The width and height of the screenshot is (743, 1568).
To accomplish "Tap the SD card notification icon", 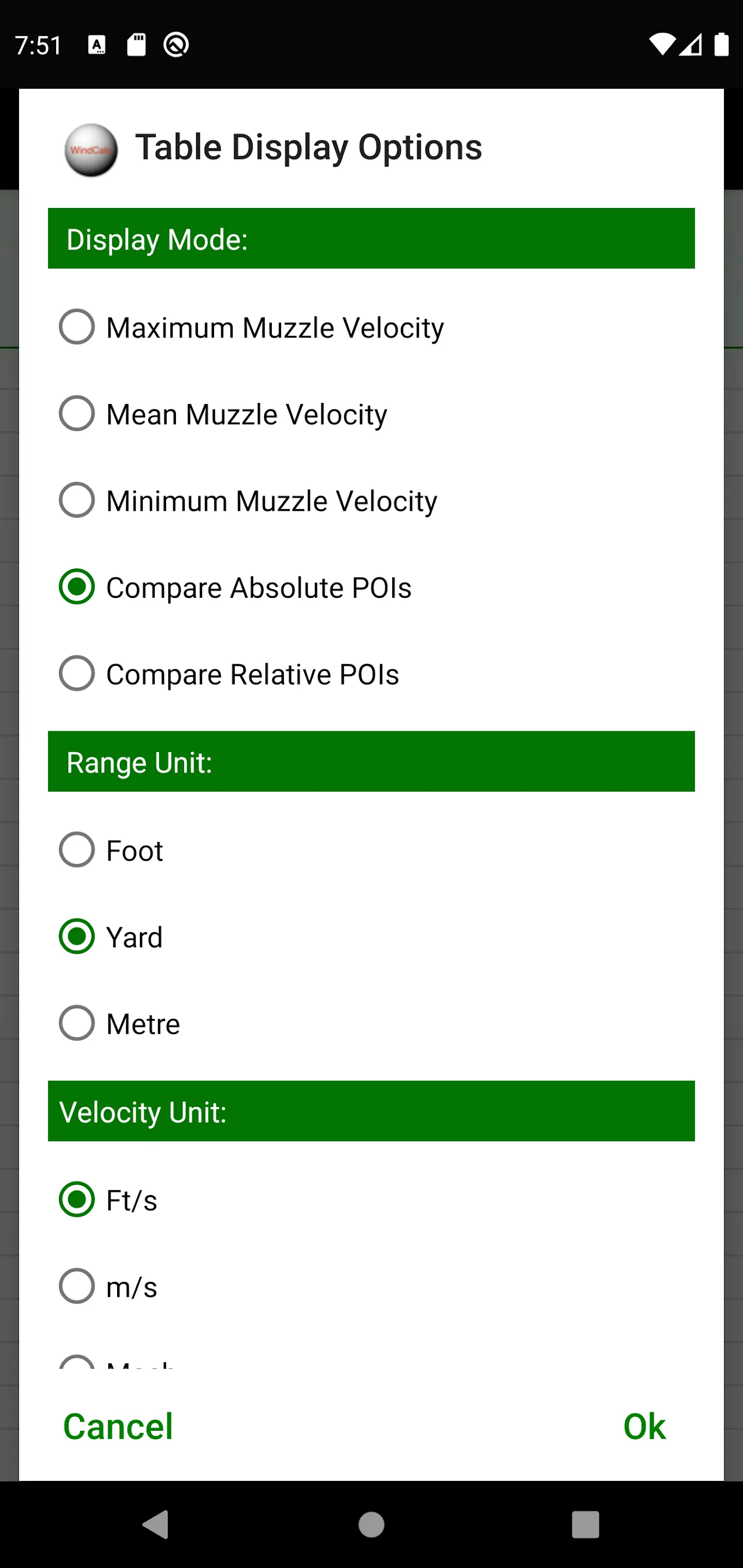I will [x=136, y=45].
